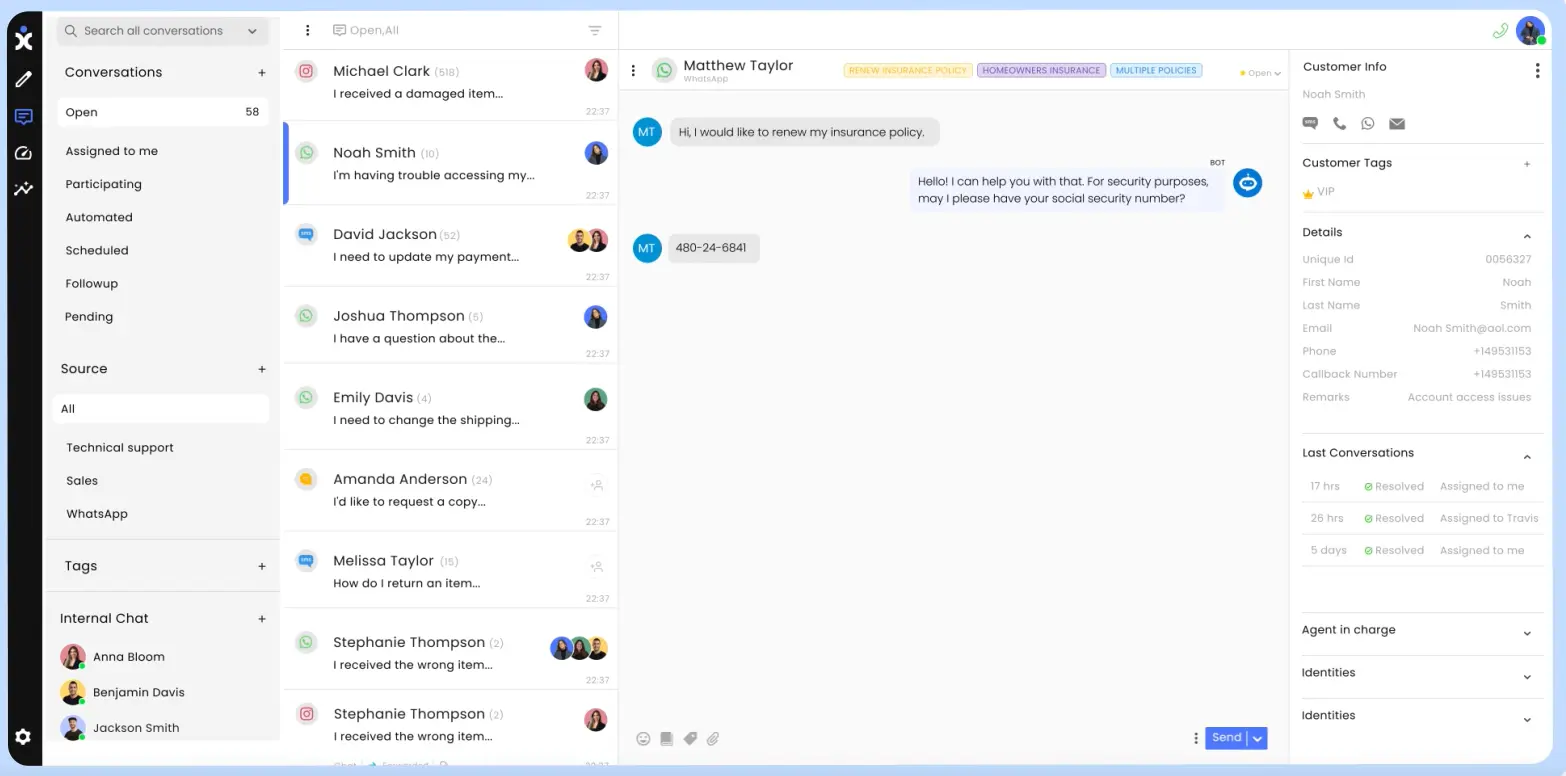This screenshot has height=776, width=1566.
Task: Open the emoji picker in message composer
Action: tap(643, 738)
